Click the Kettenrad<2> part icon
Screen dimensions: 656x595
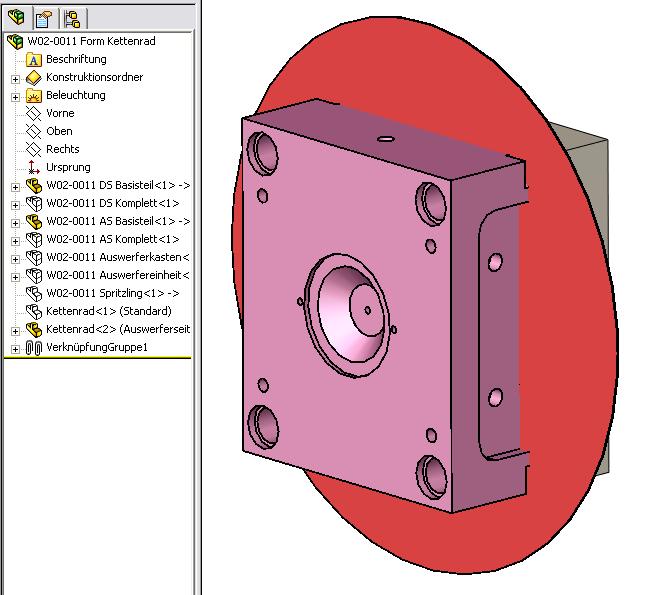point(33,330)
